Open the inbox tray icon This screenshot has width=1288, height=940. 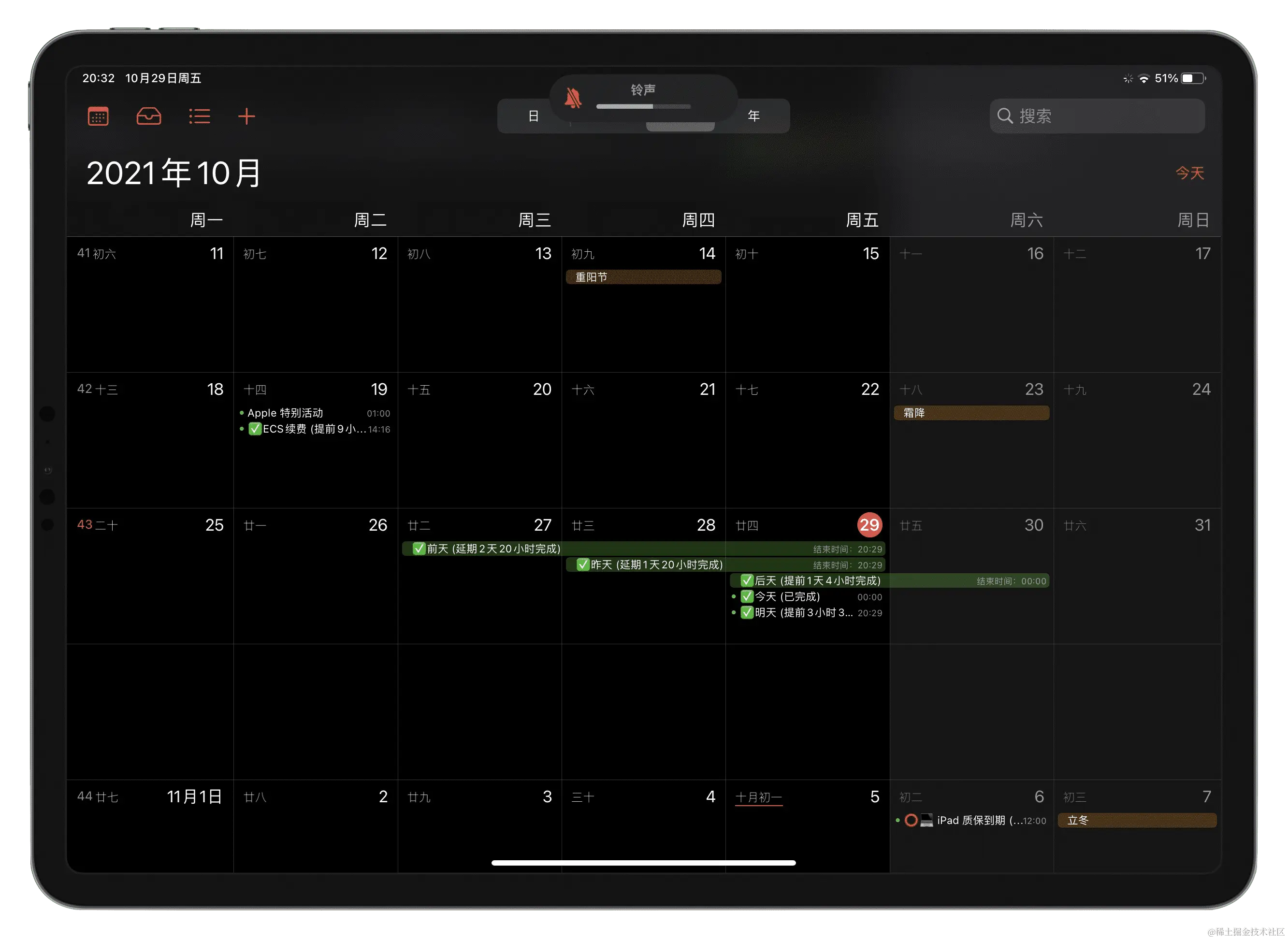(148, 116)
